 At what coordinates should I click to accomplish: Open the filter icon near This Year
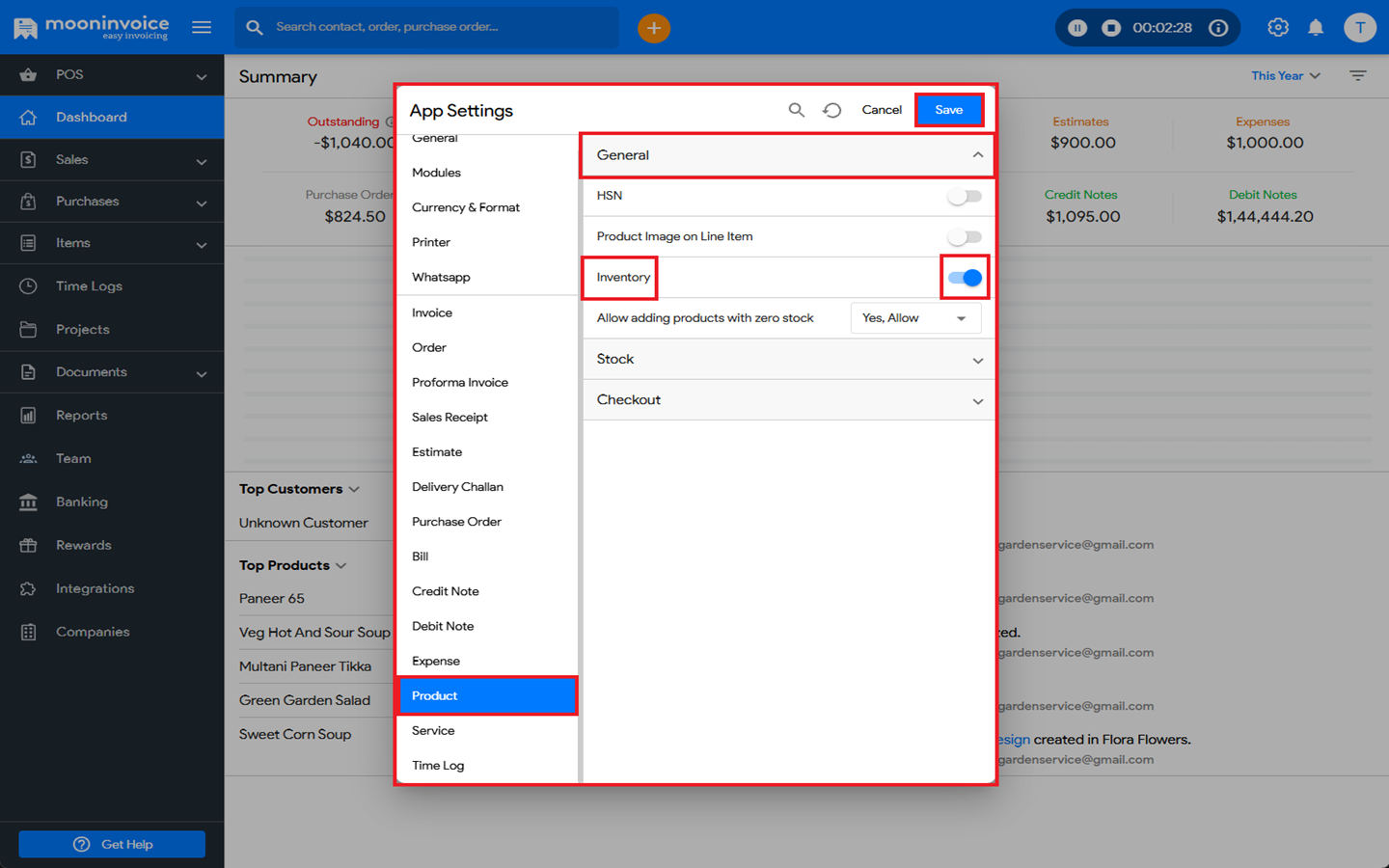click(1357, 76)
